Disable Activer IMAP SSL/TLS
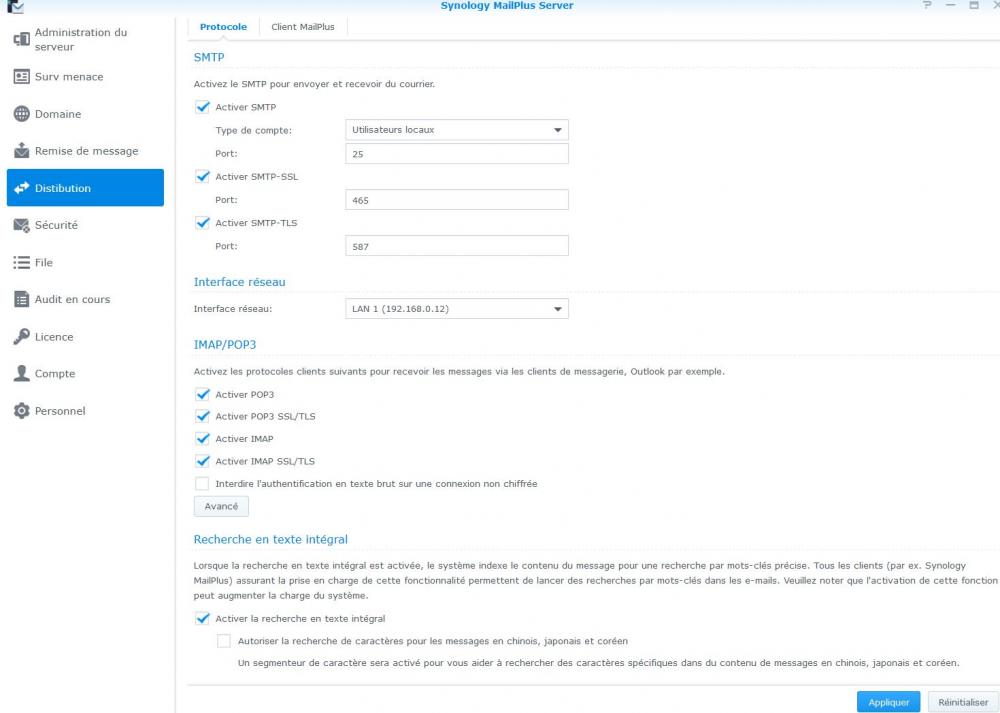The height and width of the screenshot is (713, 1000). pos(202,461)
